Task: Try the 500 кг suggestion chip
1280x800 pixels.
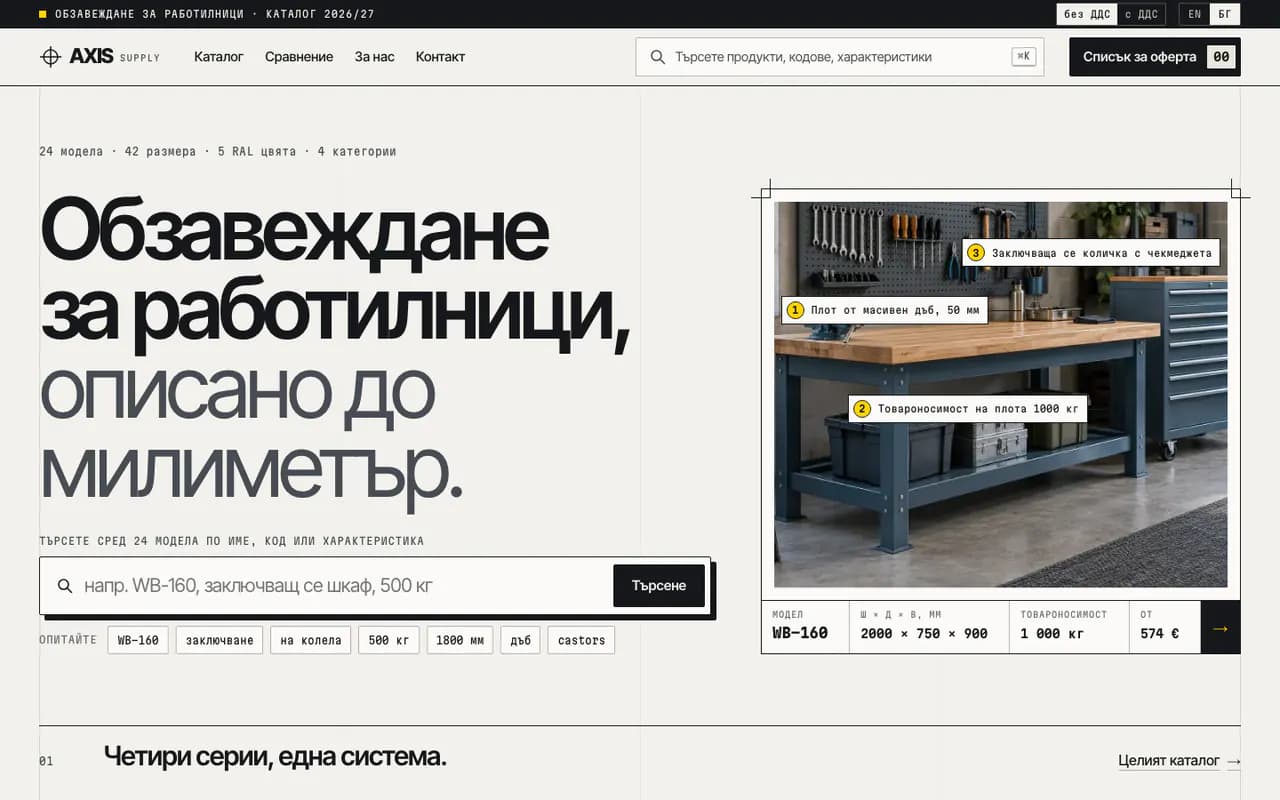Action: coord(389,640)
